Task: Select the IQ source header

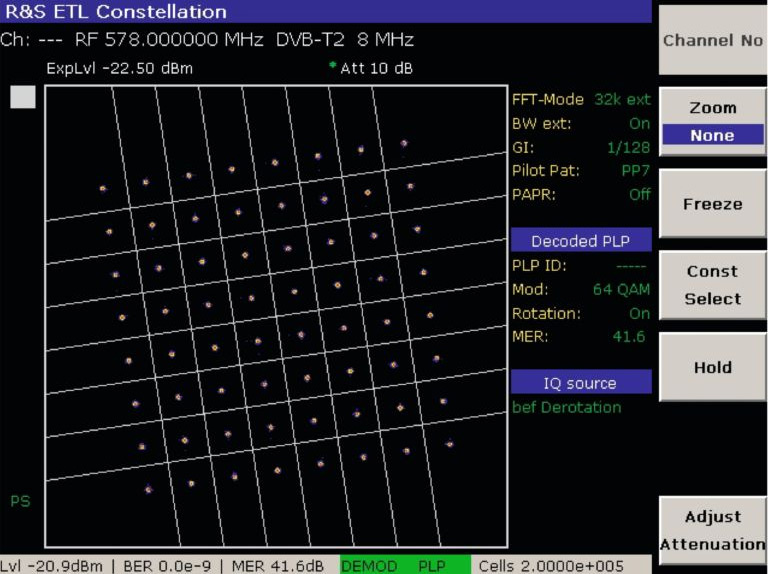Action: click(581, 383)
